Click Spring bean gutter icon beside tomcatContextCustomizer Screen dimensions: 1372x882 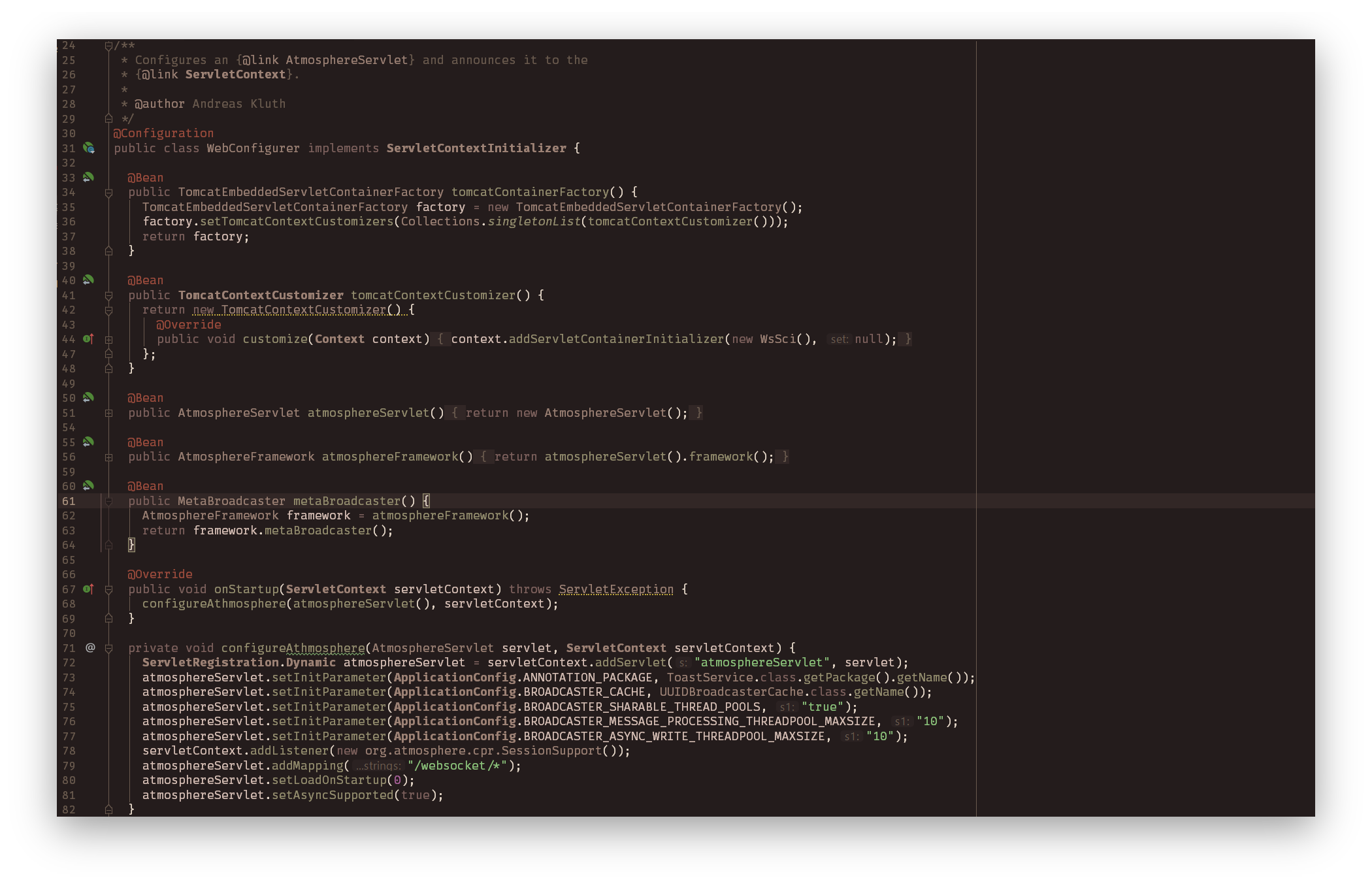click(88, 280)
